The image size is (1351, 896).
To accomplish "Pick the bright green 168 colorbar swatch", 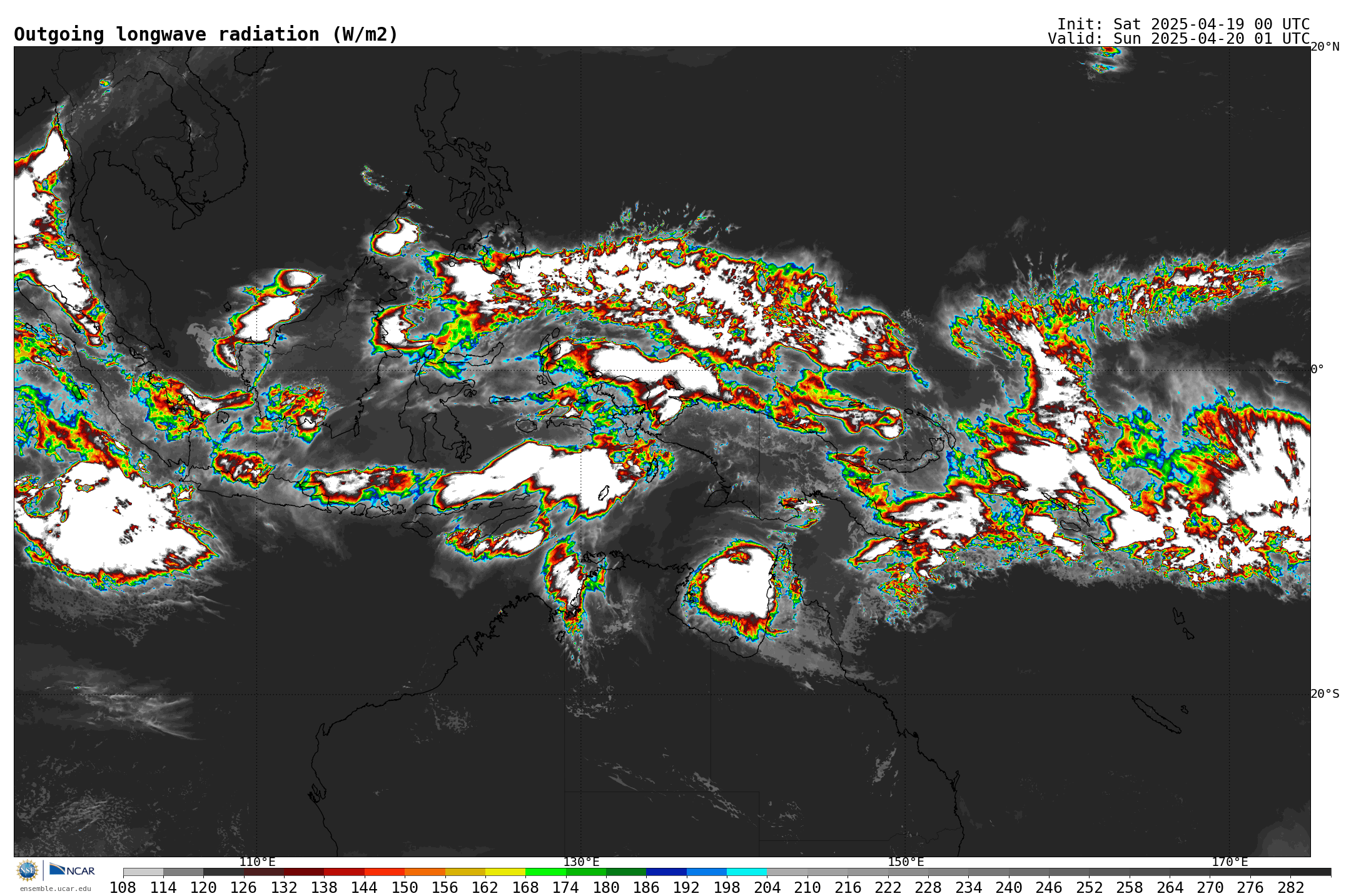I will 545,872.
